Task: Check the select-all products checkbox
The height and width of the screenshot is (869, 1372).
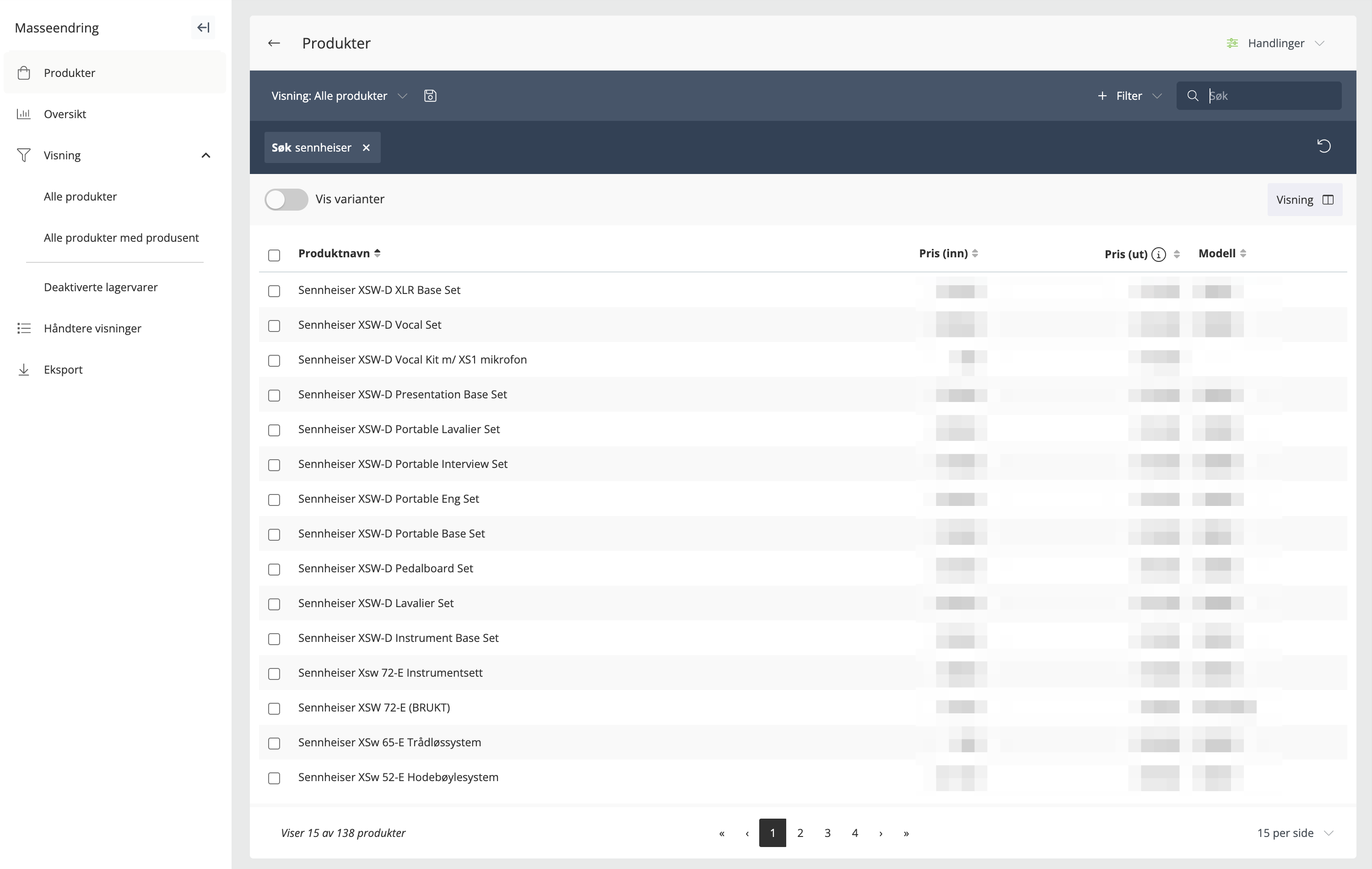Action: [274, 255]
